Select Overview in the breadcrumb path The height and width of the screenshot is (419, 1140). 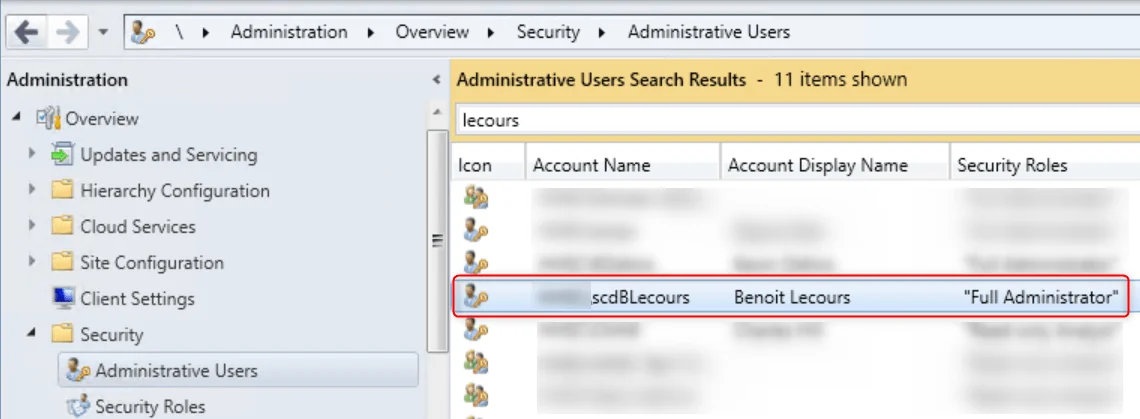click(x=432, y=32)
